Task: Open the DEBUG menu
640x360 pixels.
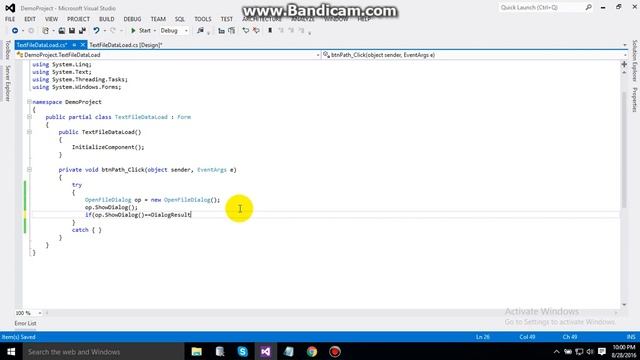Action: (x=132, y=19)
